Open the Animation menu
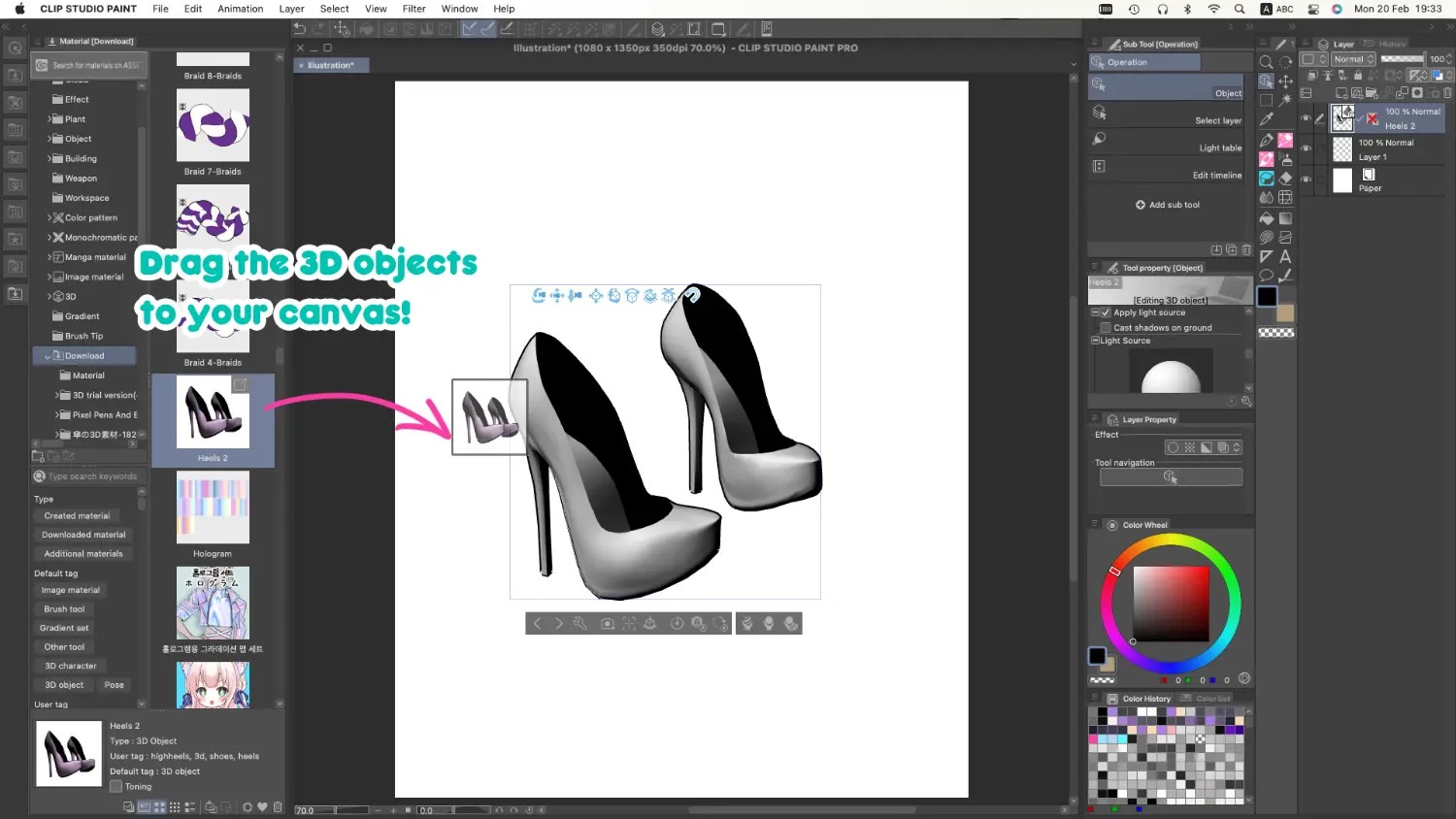 (x=240, y=9)
